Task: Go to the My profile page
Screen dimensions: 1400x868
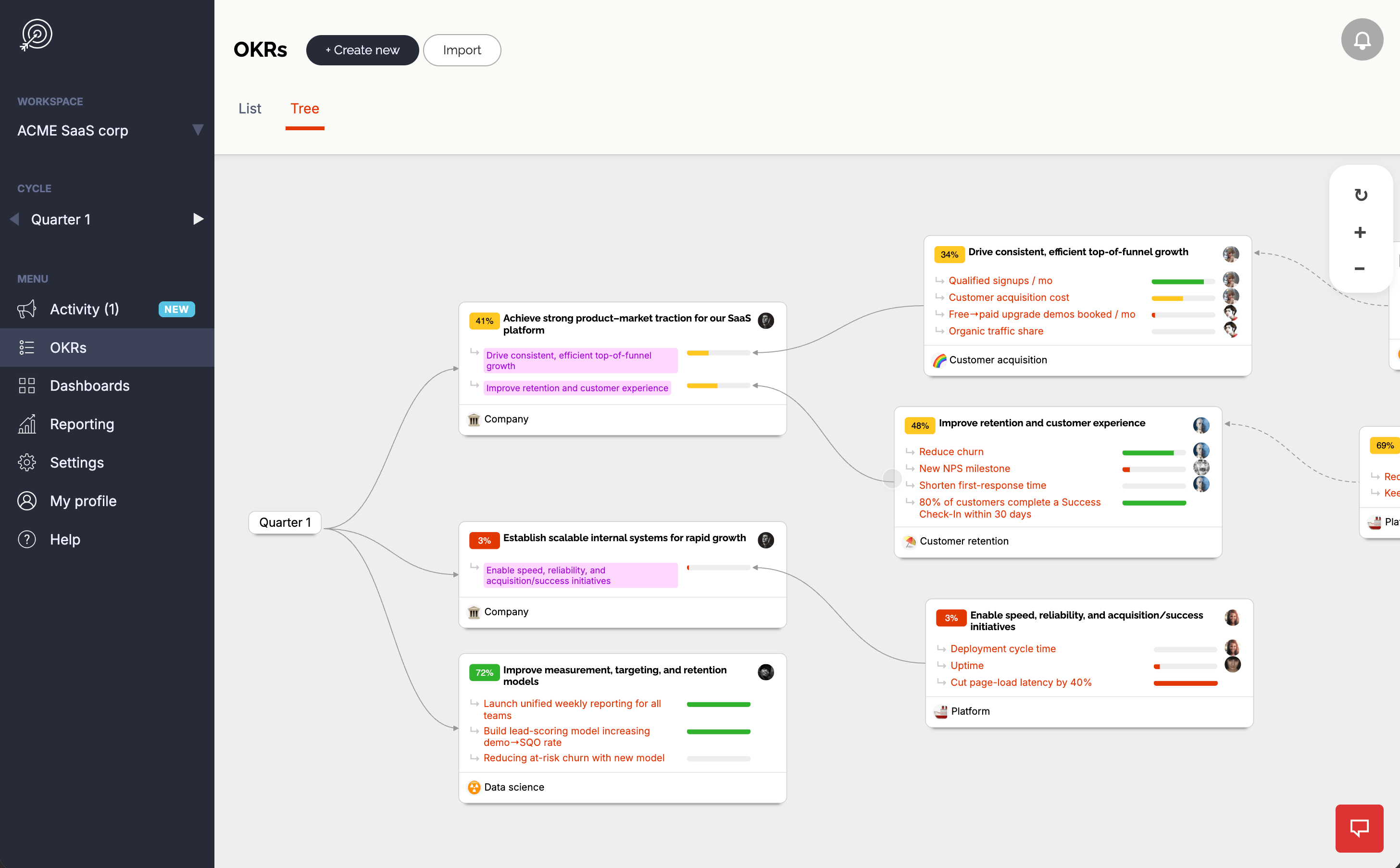Action: click(x=83, y=501)
